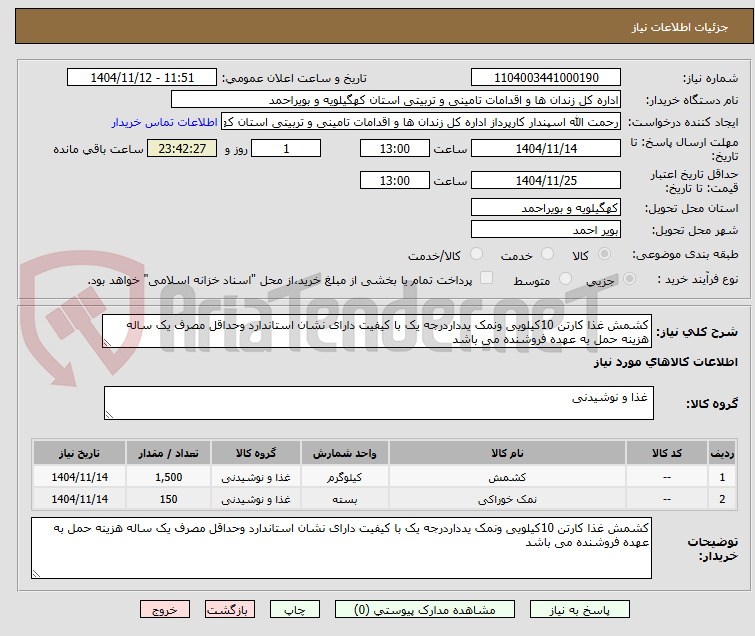Click the نمک خوراکی item name cell
Image resolution: width=755 pixels, height=636 pixels.
click(508, 499)
